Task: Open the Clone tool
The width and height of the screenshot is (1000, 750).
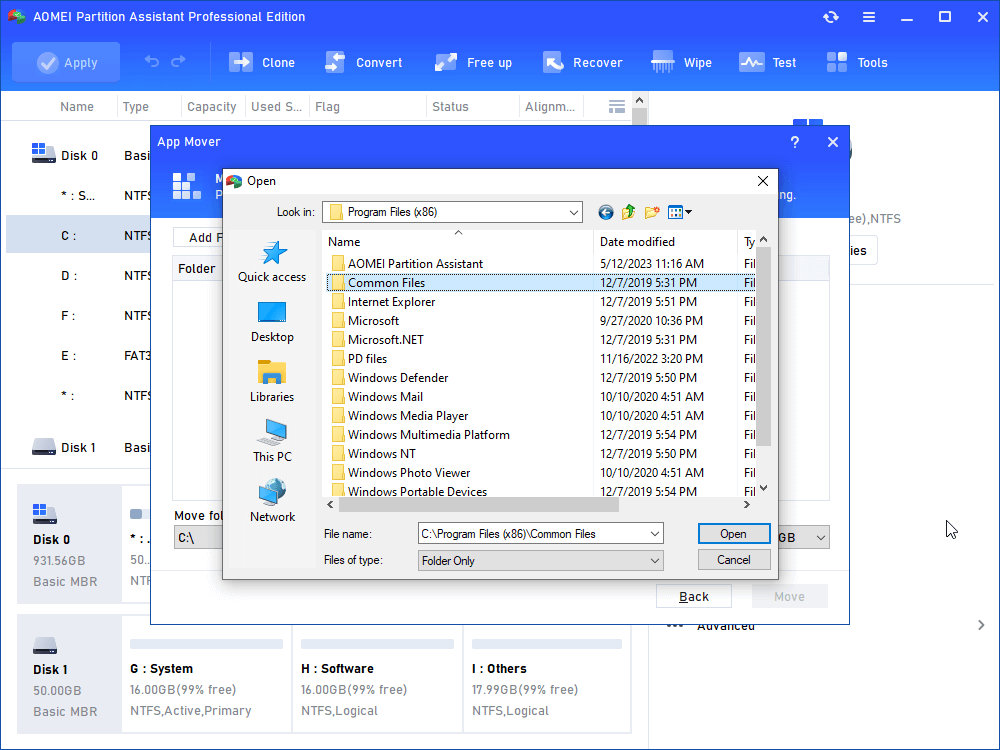Action: [262, 62]
